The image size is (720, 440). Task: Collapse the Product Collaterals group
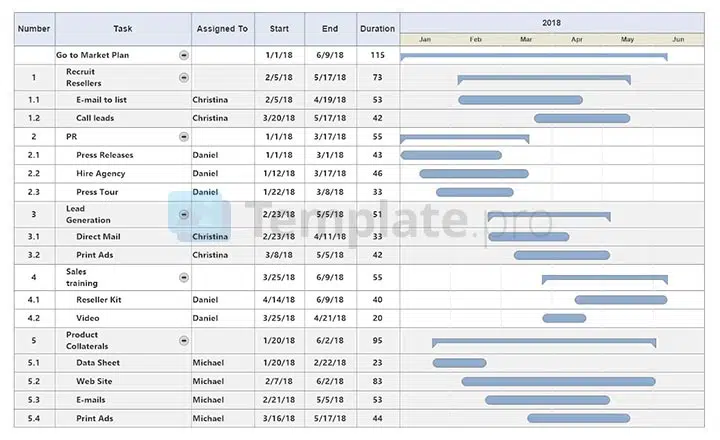[183, 341]
